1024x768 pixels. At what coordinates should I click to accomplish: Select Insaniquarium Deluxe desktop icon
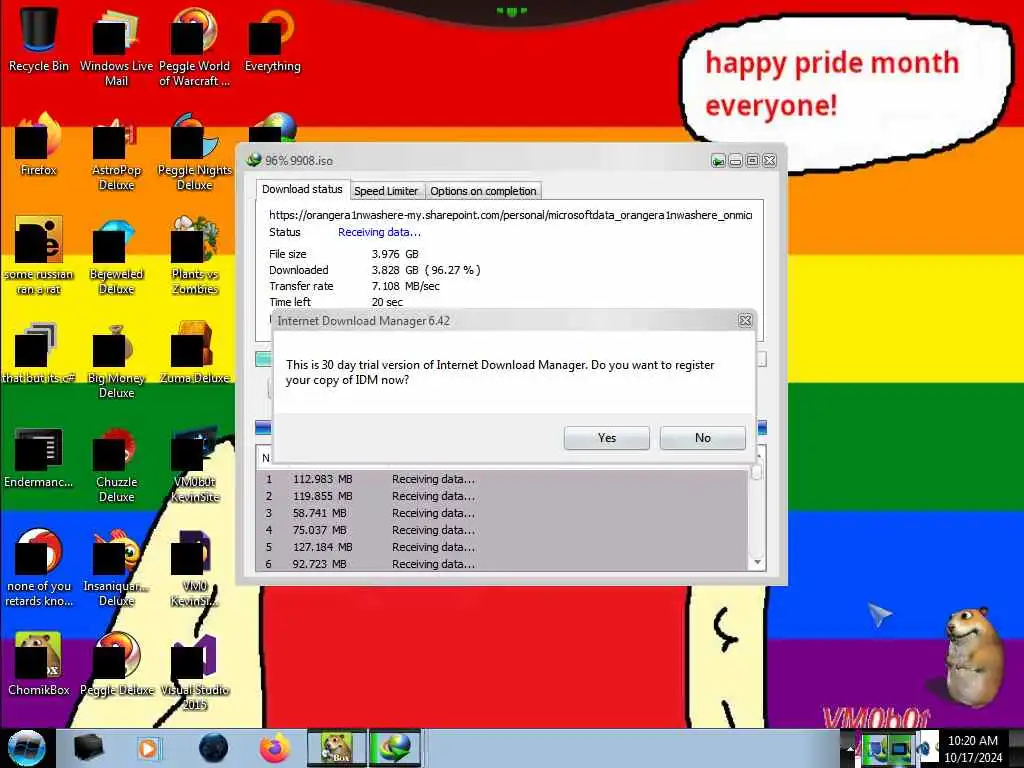116,567
